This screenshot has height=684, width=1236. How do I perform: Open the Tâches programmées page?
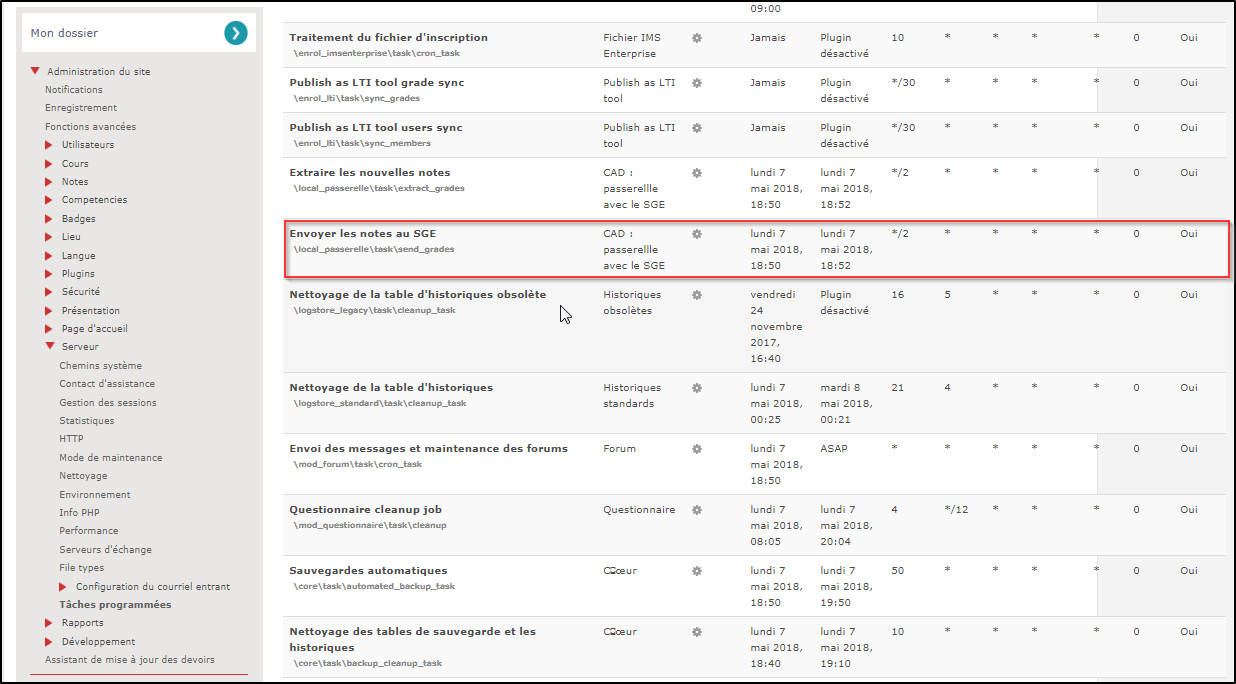pyautogui.click(x=115, y=604)
